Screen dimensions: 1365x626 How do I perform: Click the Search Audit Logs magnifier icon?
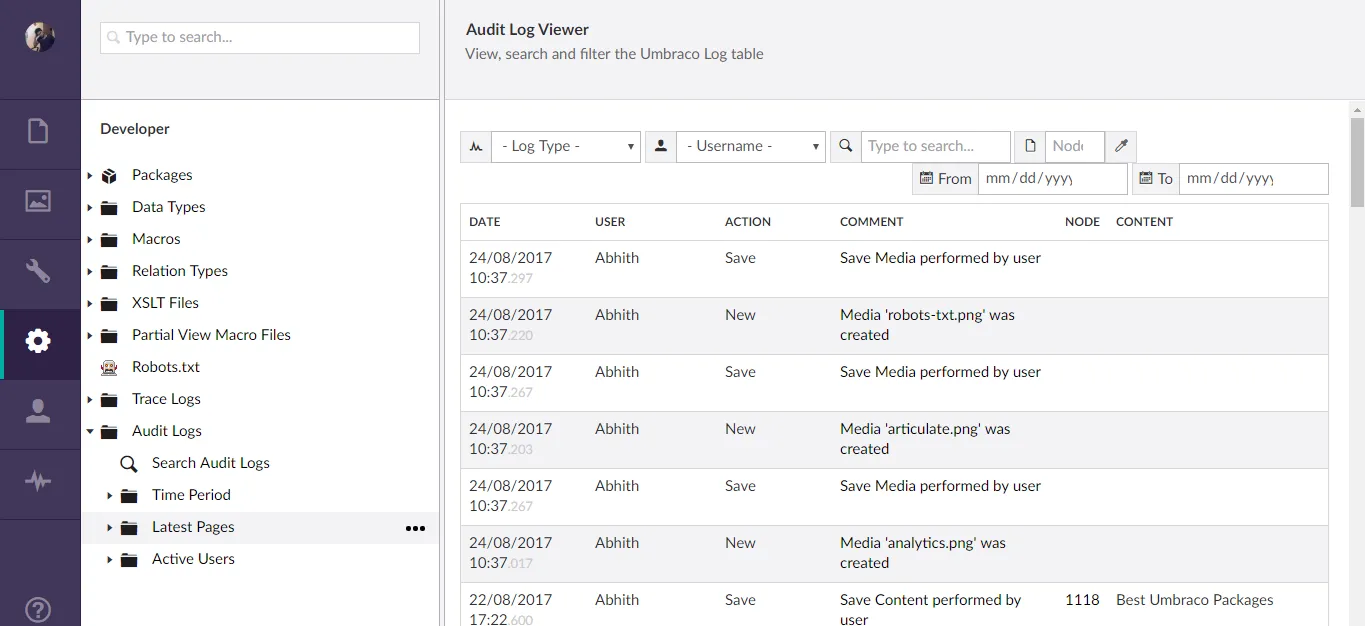pyautogui.click(x=129, y=463)
